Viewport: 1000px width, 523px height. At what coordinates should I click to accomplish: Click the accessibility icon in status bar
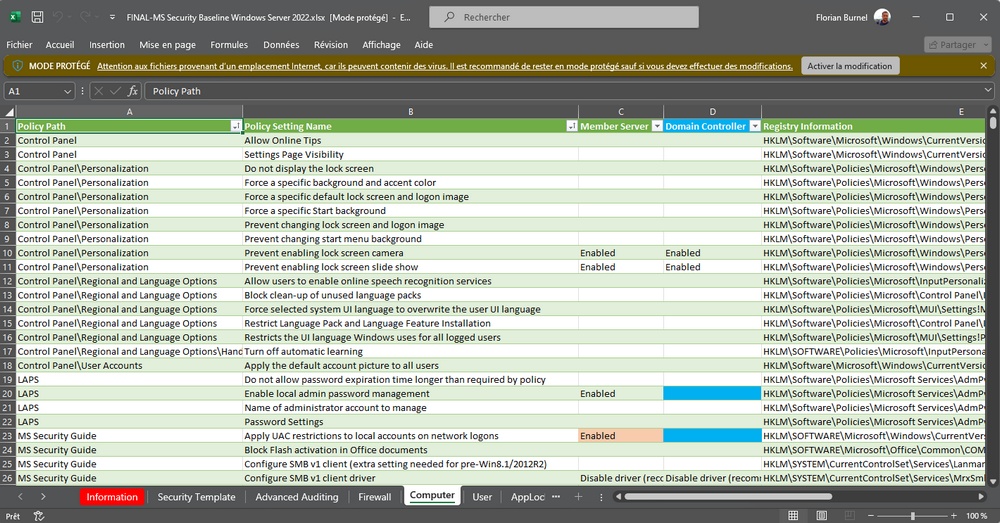(39, 516)
